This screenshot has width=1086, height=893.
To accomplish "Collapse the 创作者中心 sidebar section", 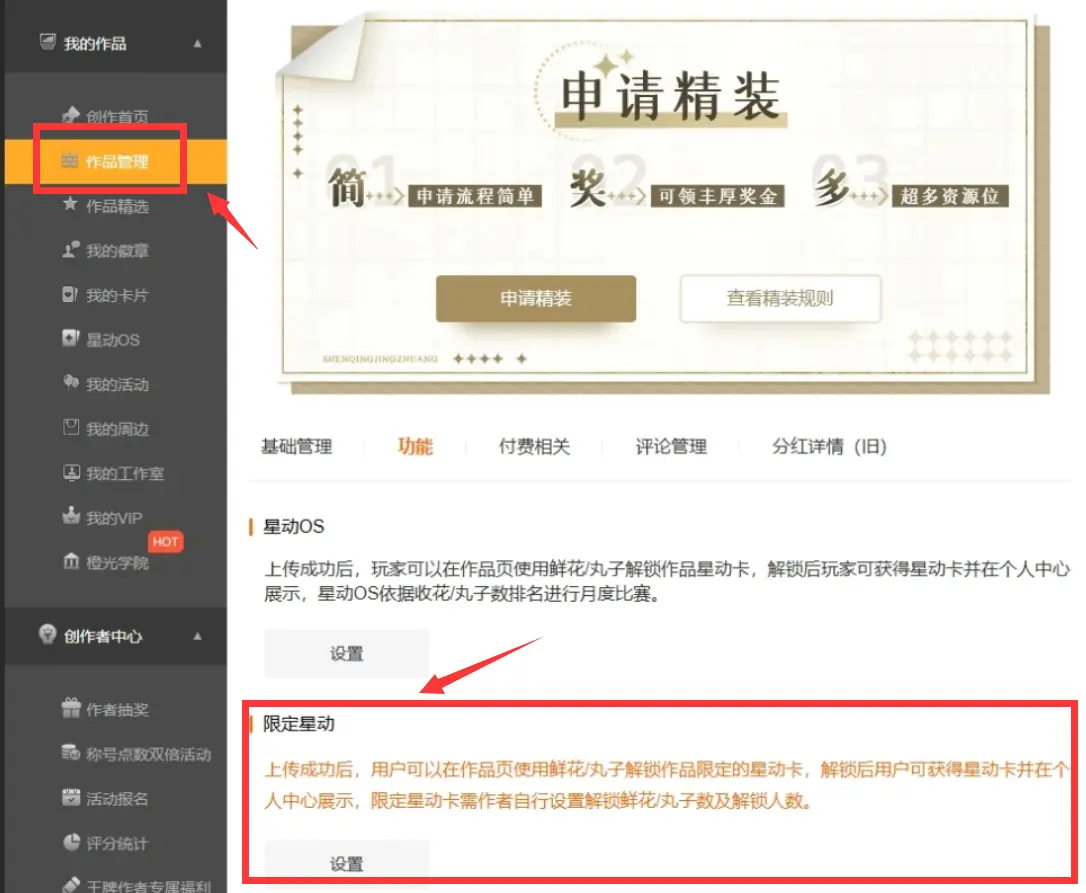I will 197,636.
